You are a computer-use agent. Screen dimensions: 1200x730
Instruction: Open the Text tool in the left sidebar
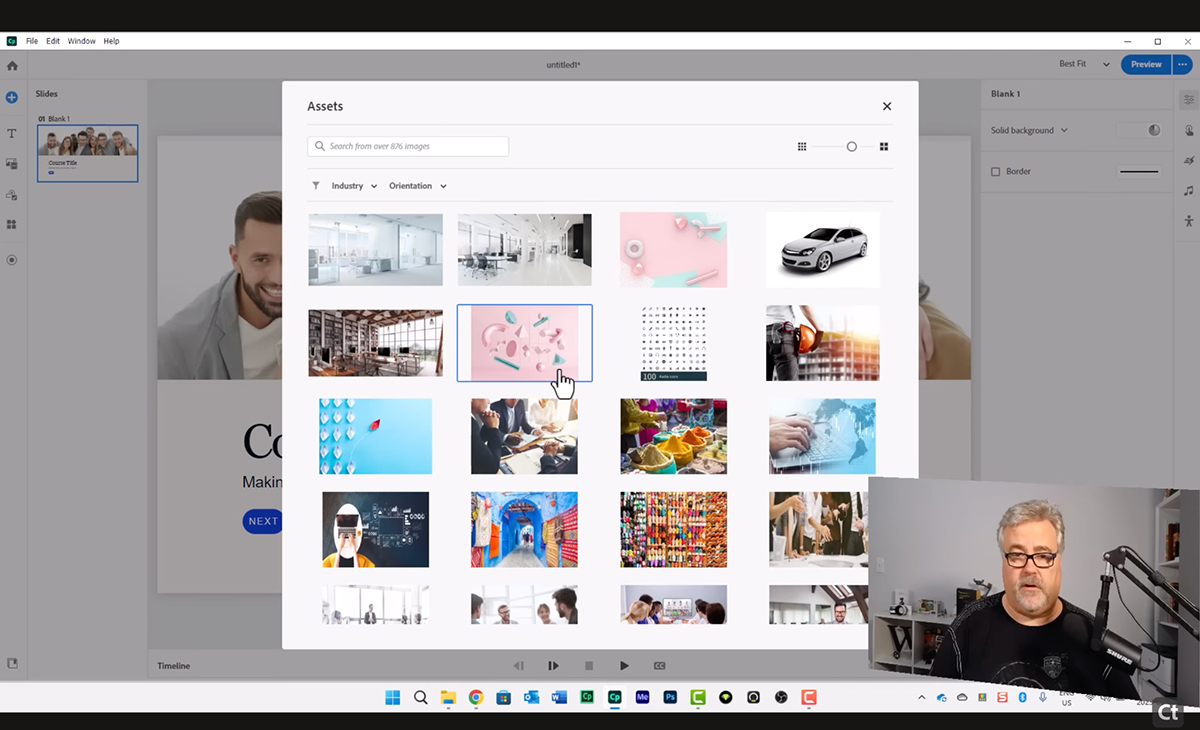(10, 132)
